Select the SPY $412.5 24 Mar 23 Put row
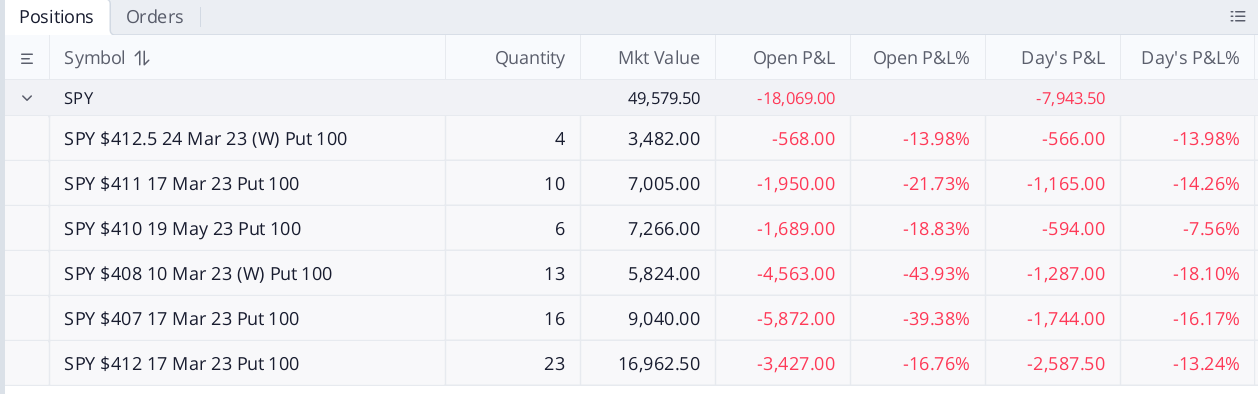This screenshot has width=1258, height=394. coord(630,138)
